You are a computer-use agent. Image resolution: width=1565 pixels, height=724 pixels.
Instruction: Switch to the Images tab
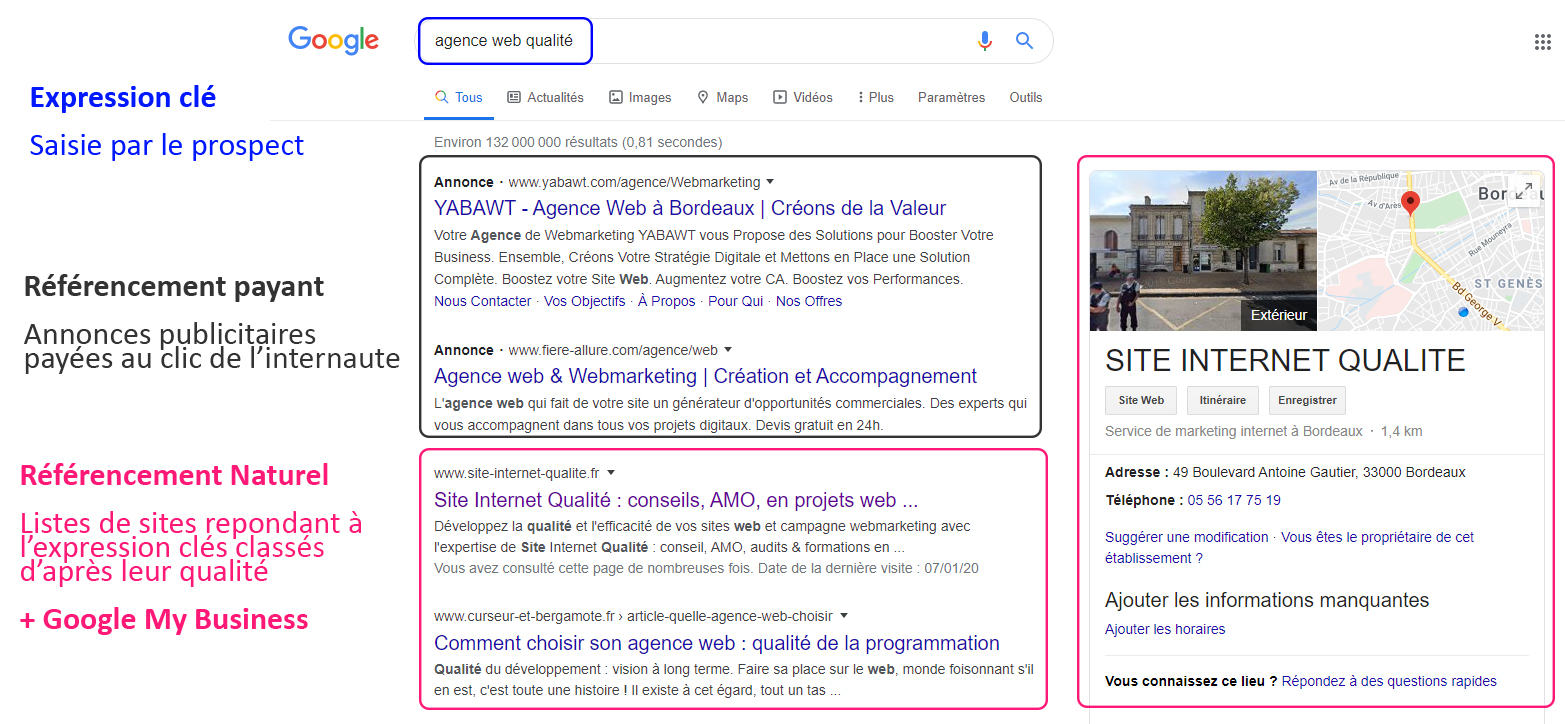(x=640, y=97)
